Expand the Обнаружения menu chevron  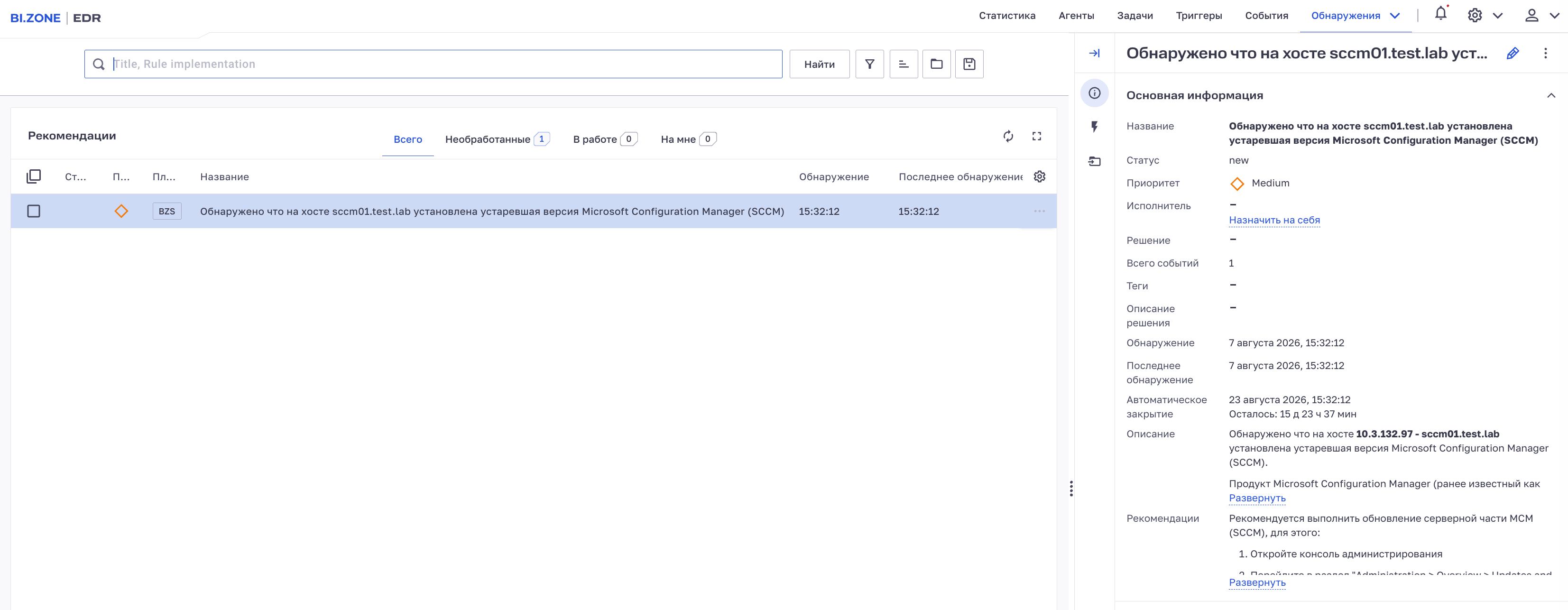point(1394,16)
